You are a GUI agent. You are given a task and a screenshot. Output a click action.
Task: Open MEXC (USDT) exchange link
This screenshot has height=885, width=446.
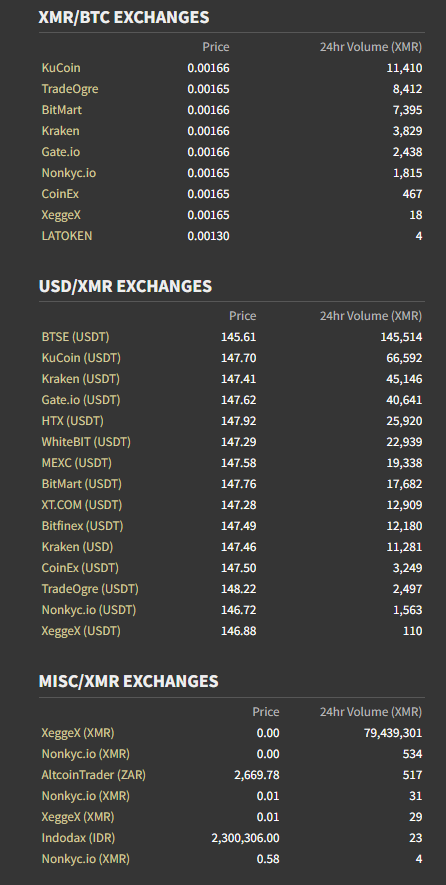(76, 463)
